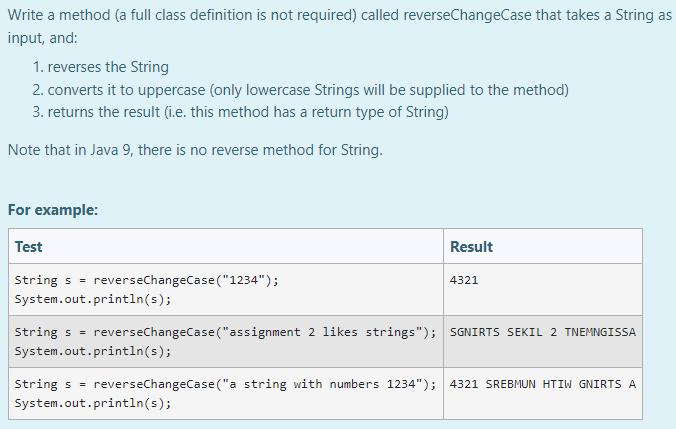Click code line with "a string with numbers 1234"
The image size is (676, 429).
tap(225, 384)
